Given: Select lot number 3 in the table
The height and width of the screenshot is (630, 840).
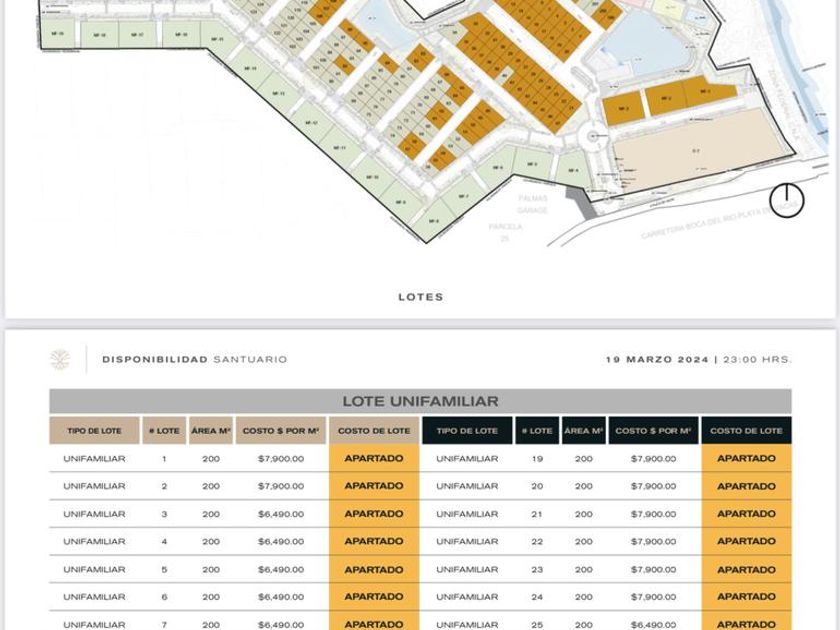Looking at the screenshot, I should [x=164, y=514].
